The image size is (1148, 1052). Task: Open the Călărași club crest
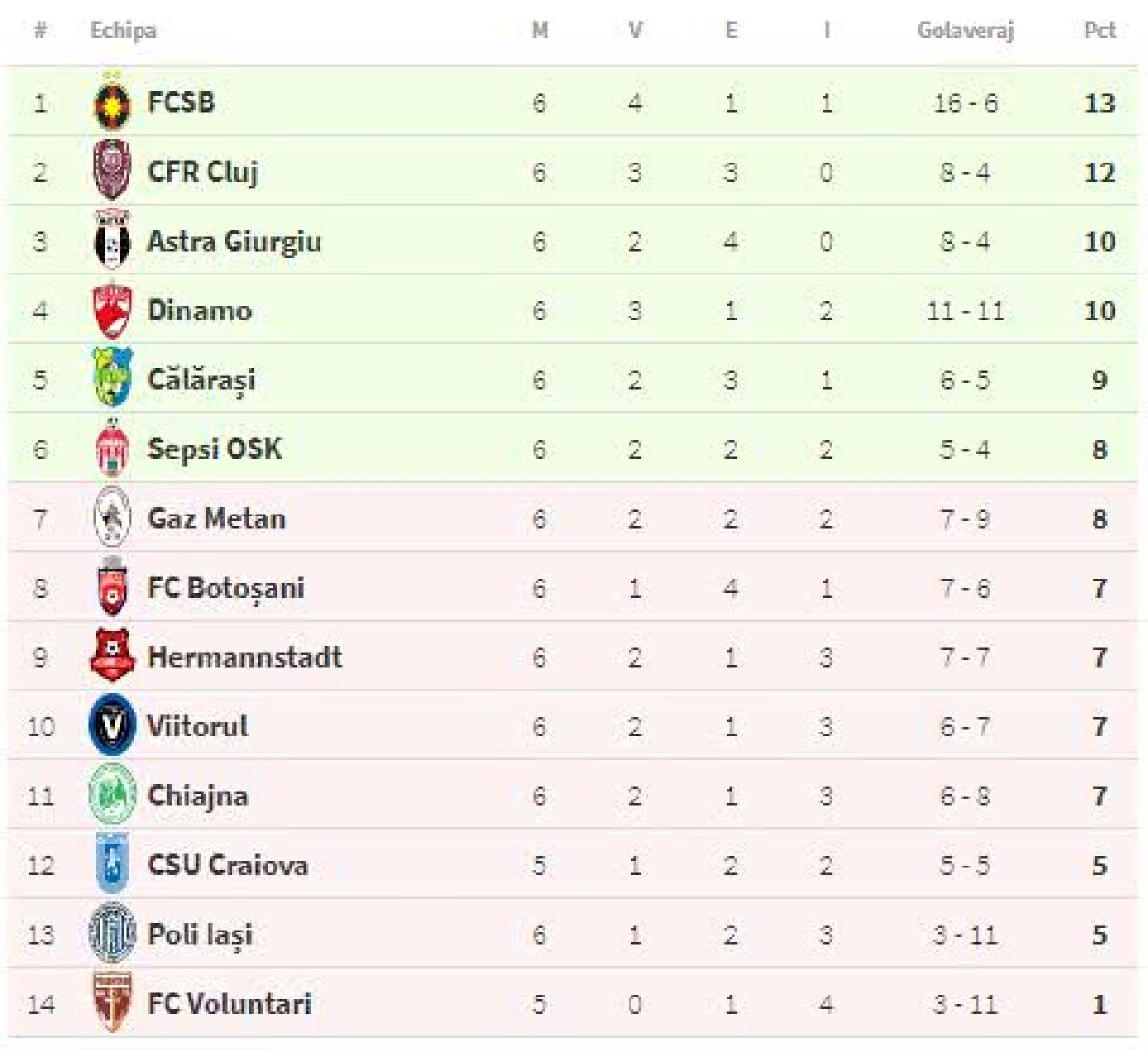pos(112,379)
